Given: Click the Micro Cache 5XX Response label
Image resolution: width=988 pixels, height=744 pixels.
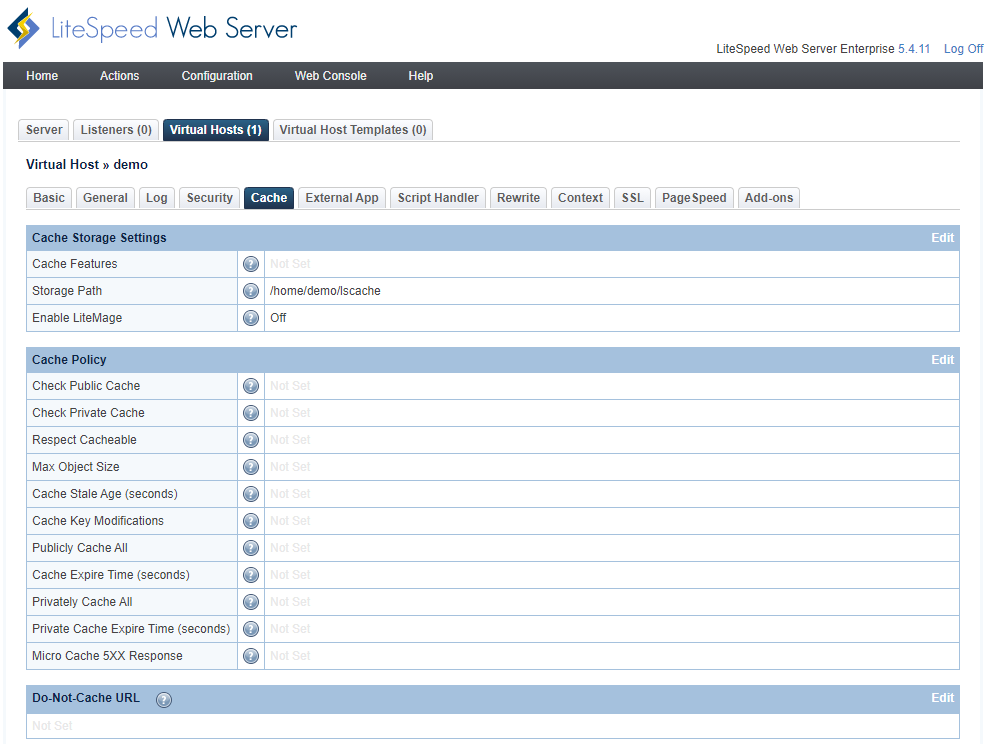Looking at the screenshot, I should pos(107,656).
